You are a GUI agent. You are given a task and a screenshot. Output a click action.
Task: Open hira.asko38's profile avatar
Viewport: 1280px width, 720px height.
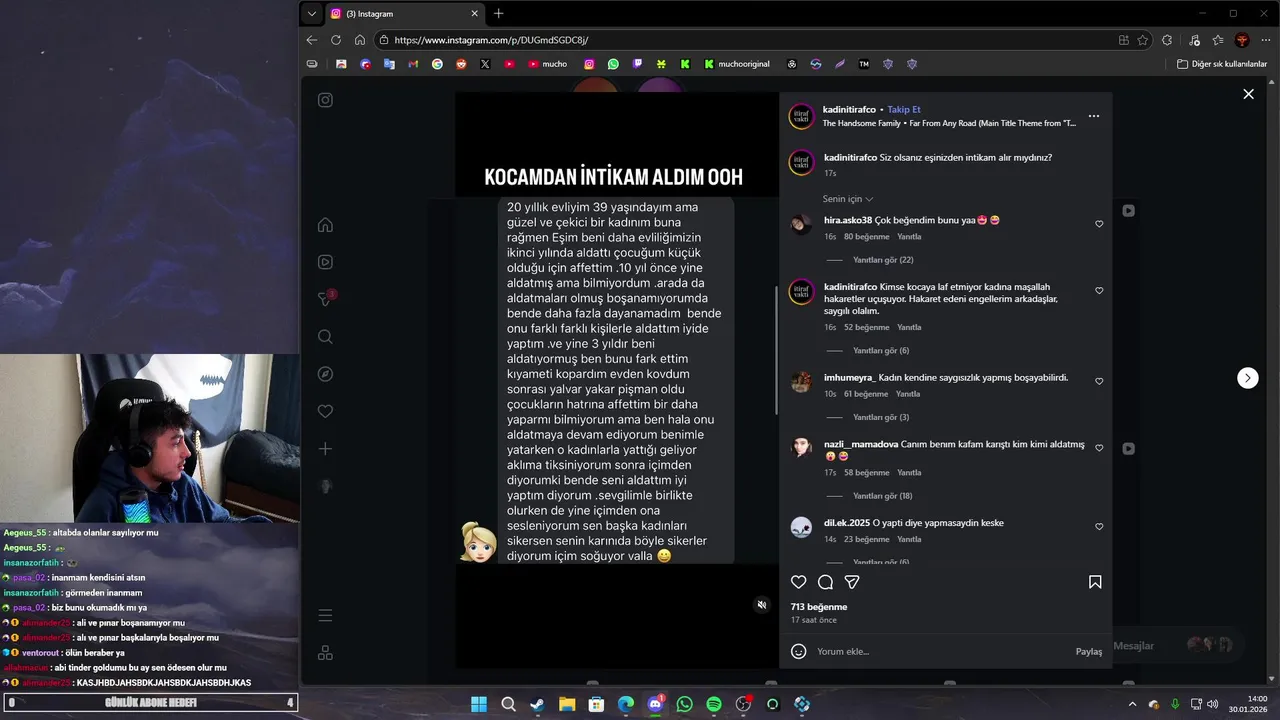(x=801, y=224)
